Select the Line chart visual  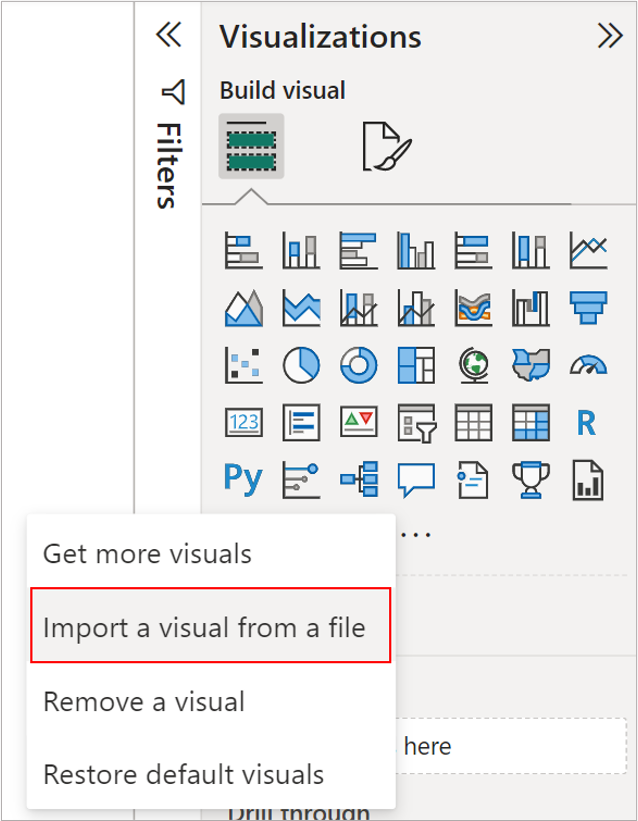[587, 249]
